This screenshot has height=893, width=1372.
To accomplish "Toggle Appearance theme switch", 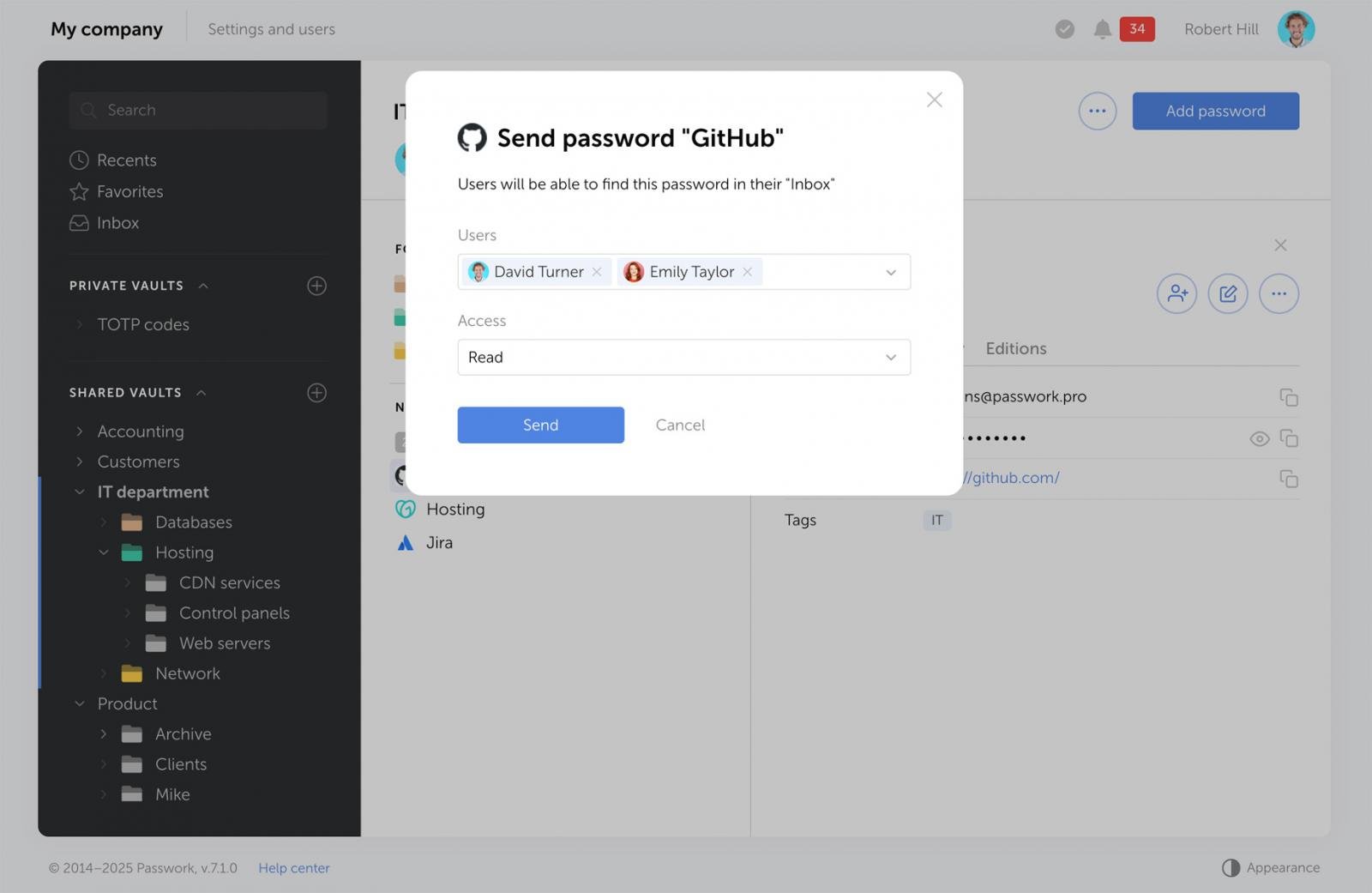I will [1231, 867].
